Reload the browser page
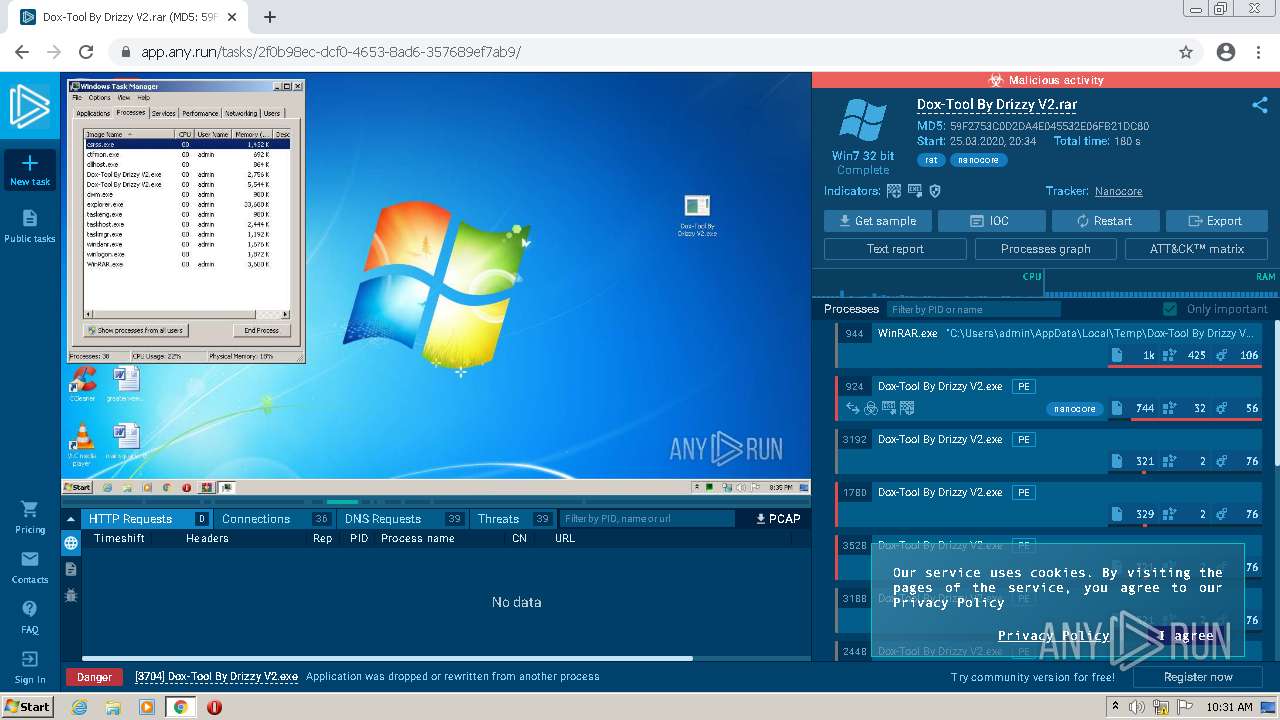 pyautogui.click(x=86, y=52)
